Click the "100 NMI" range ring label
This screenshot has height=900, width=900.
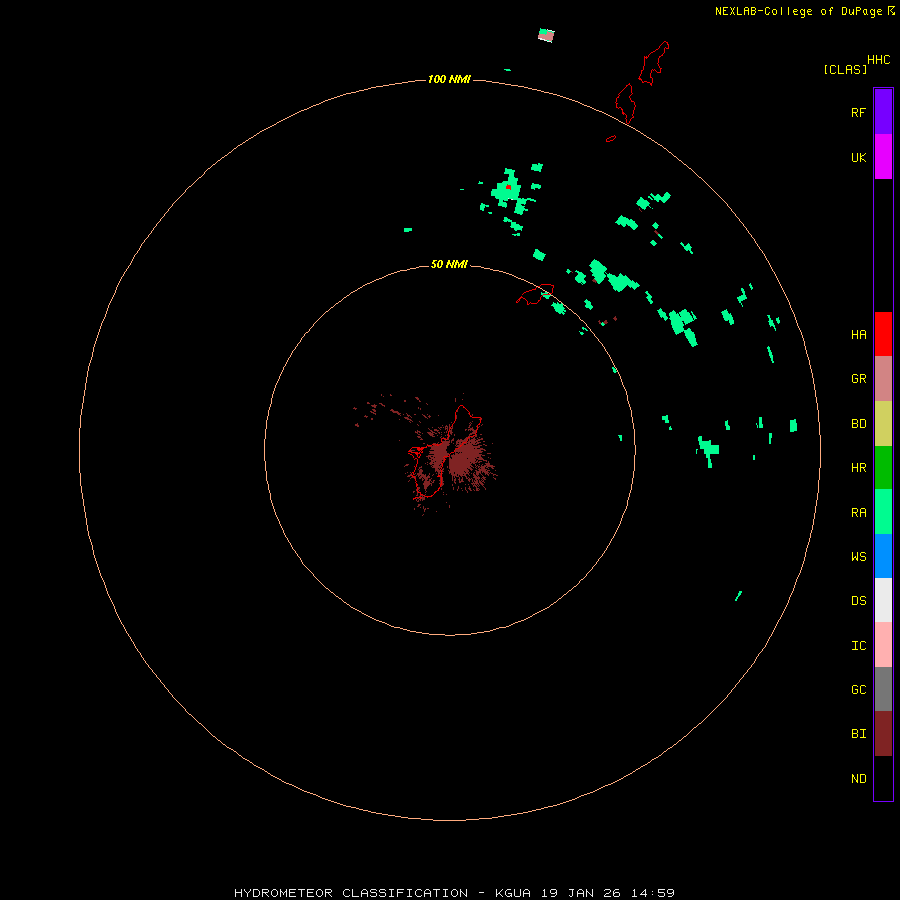449,79
